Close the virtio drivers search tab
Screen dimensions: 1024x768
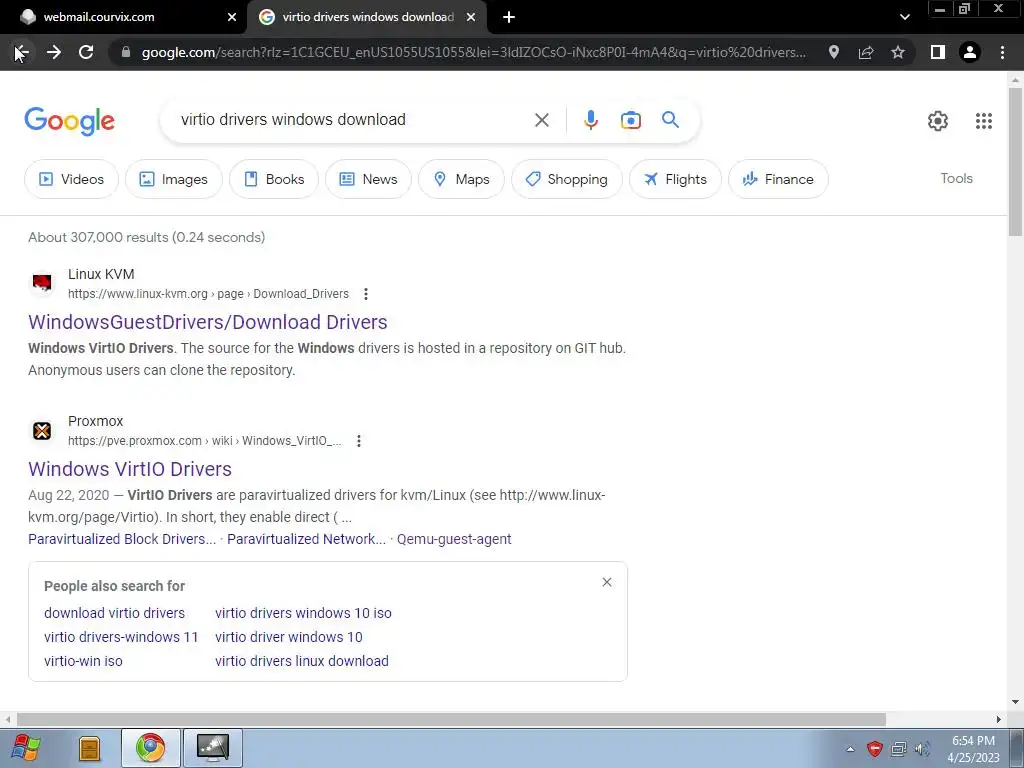click(x=471, y=17)
